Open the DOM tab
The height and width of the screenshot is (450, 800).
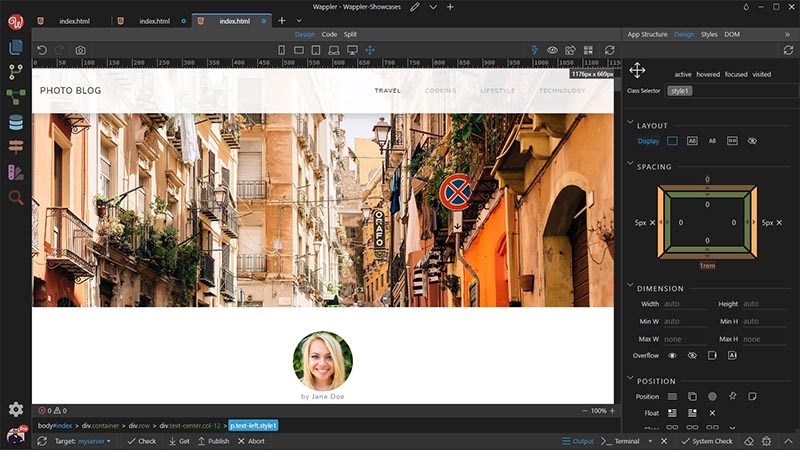coord(732,34)
